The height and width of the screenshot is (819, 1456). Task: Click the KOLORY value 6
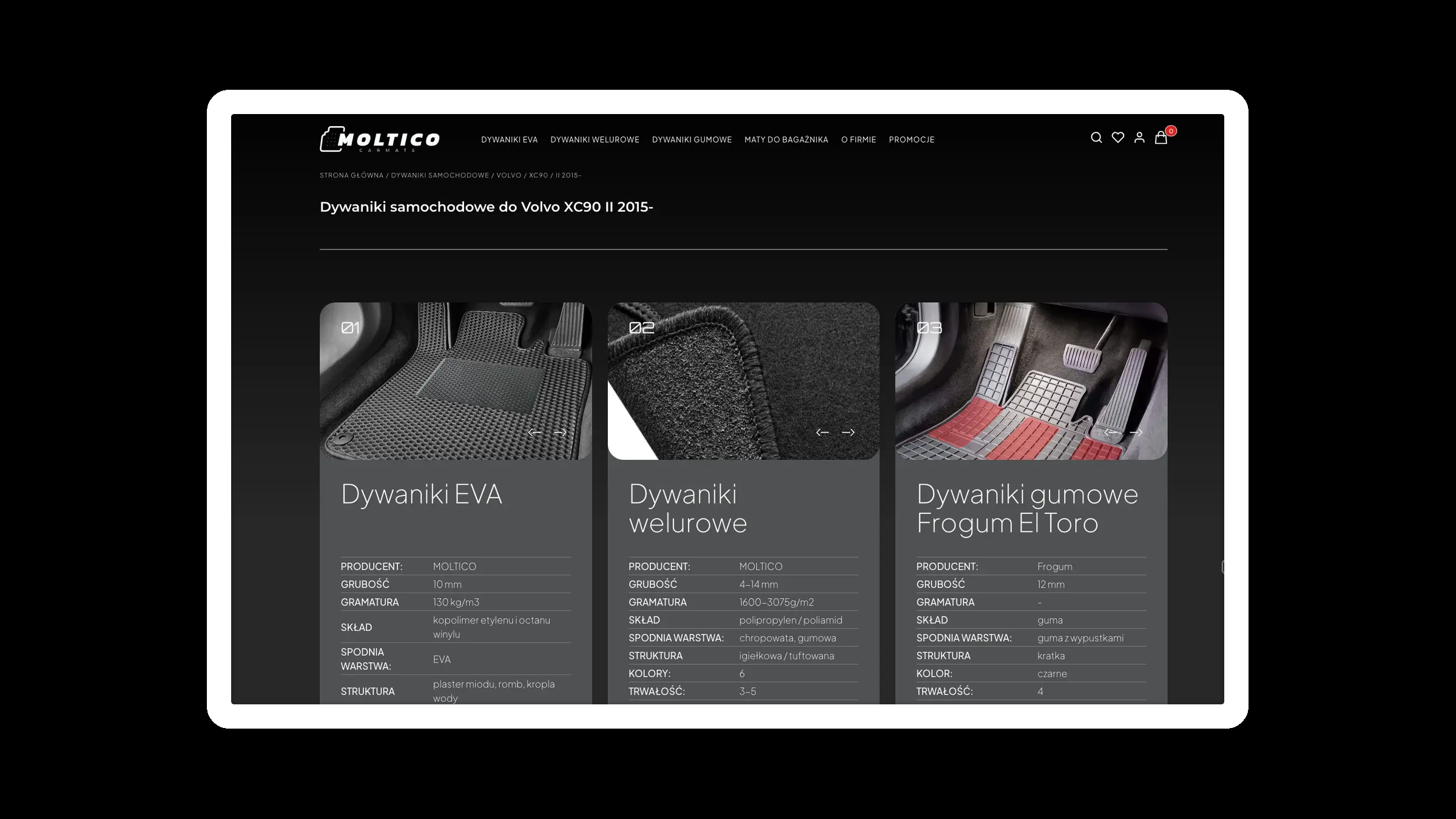coord(742,673)
